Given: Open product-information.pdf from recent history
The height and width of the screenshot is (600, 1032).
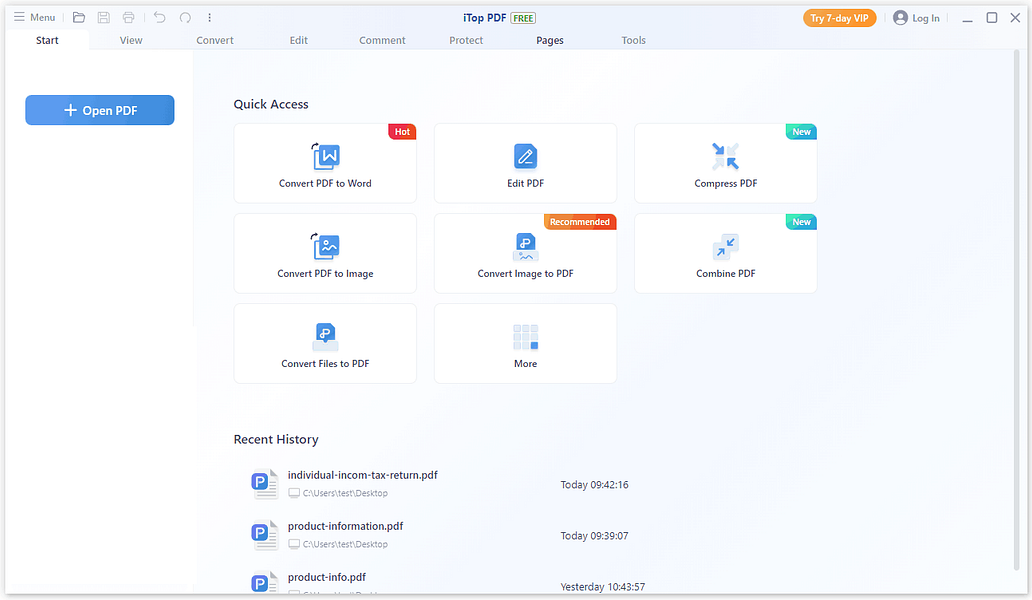Looking at the screenshot, I should click(346, 526).
